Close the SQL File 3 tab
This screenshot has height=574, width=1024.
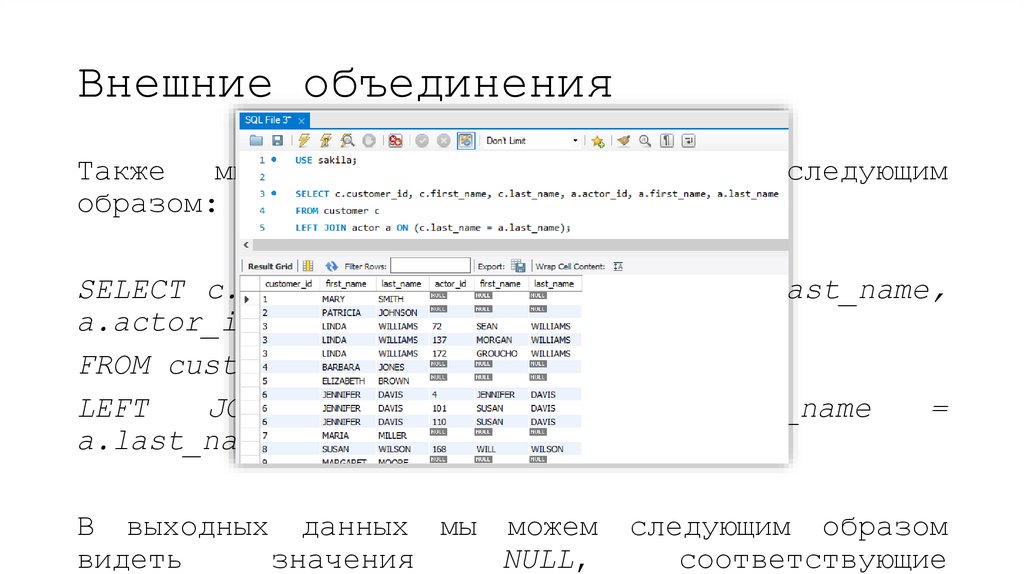click(x=301, y=121)
